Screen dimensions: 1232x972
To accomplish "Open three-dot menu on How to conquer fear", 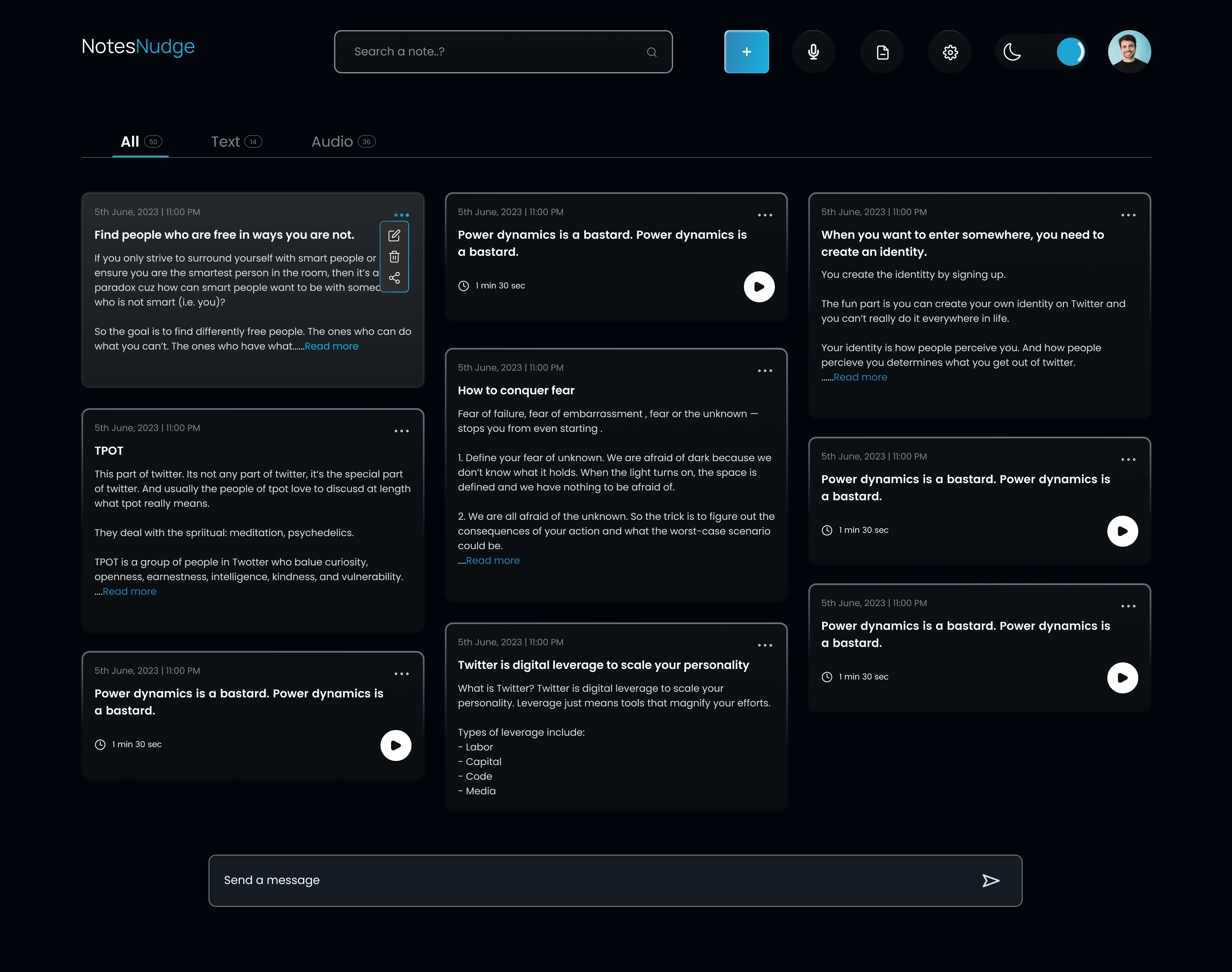I will point(765,370).
